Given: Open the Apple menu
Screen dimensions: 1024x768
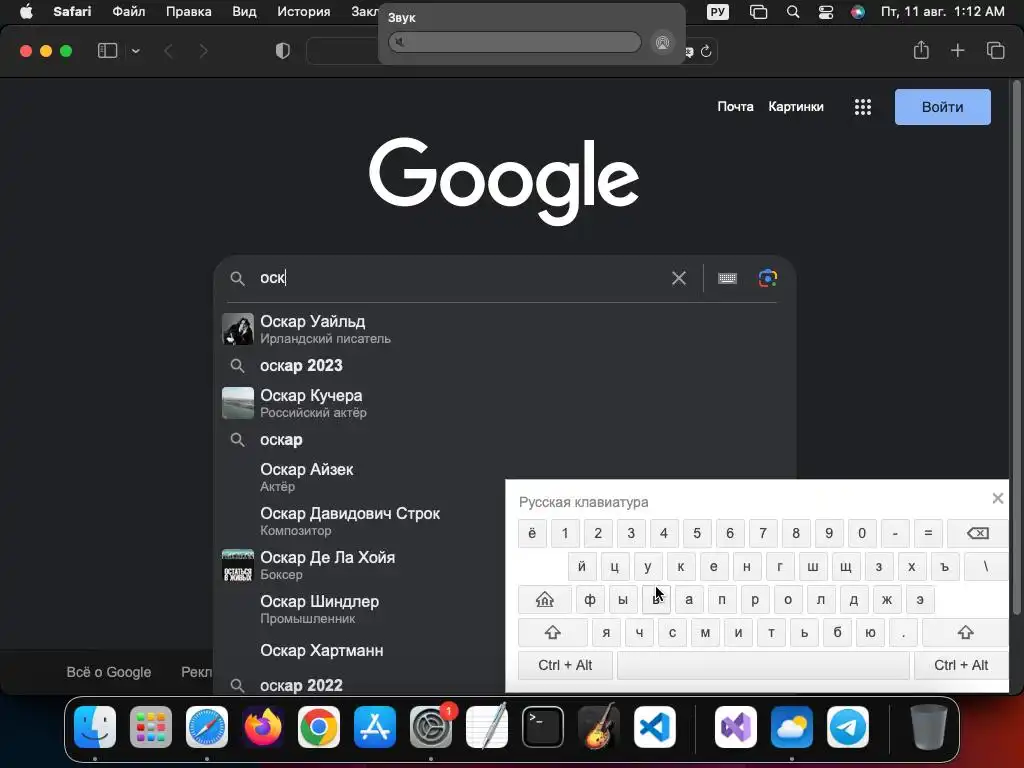Looking at the screenshot, I should tap(26, 11).
